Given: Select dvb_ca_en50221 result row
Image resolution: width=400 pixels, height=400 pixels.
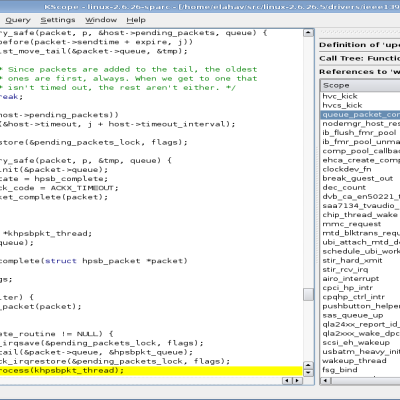Looking at the screenshot, I should coord(360,196).
